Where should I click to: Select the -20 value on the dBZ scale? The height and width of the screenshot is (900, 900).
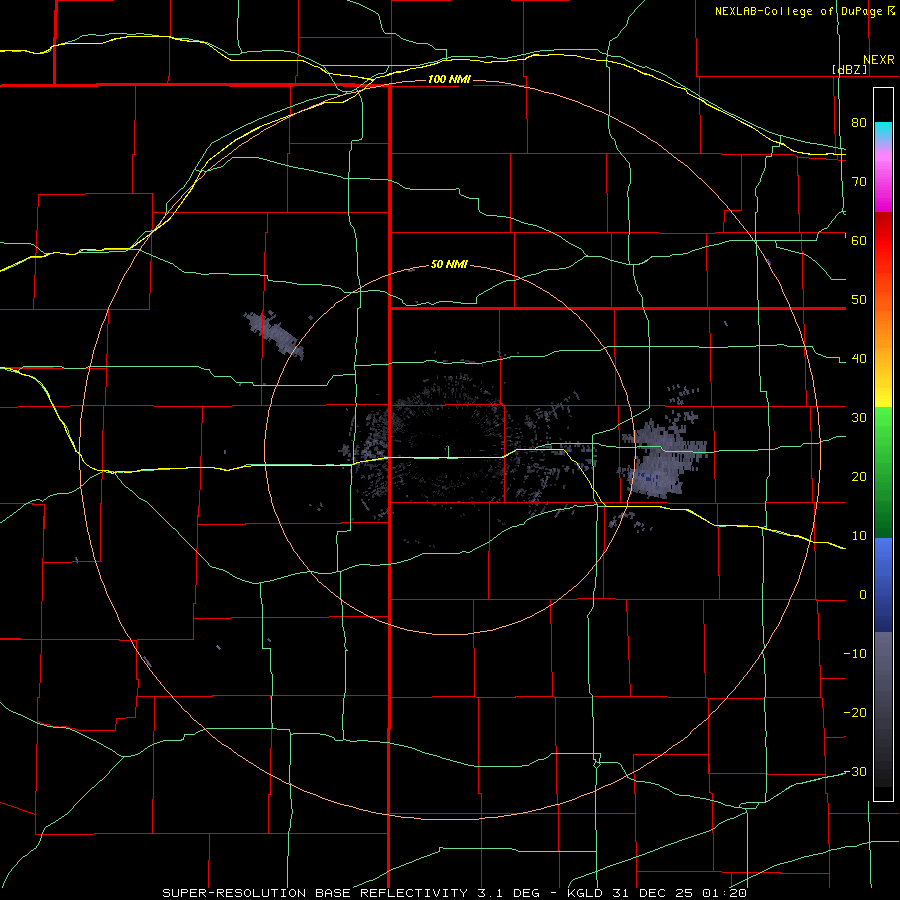[855, 712]
